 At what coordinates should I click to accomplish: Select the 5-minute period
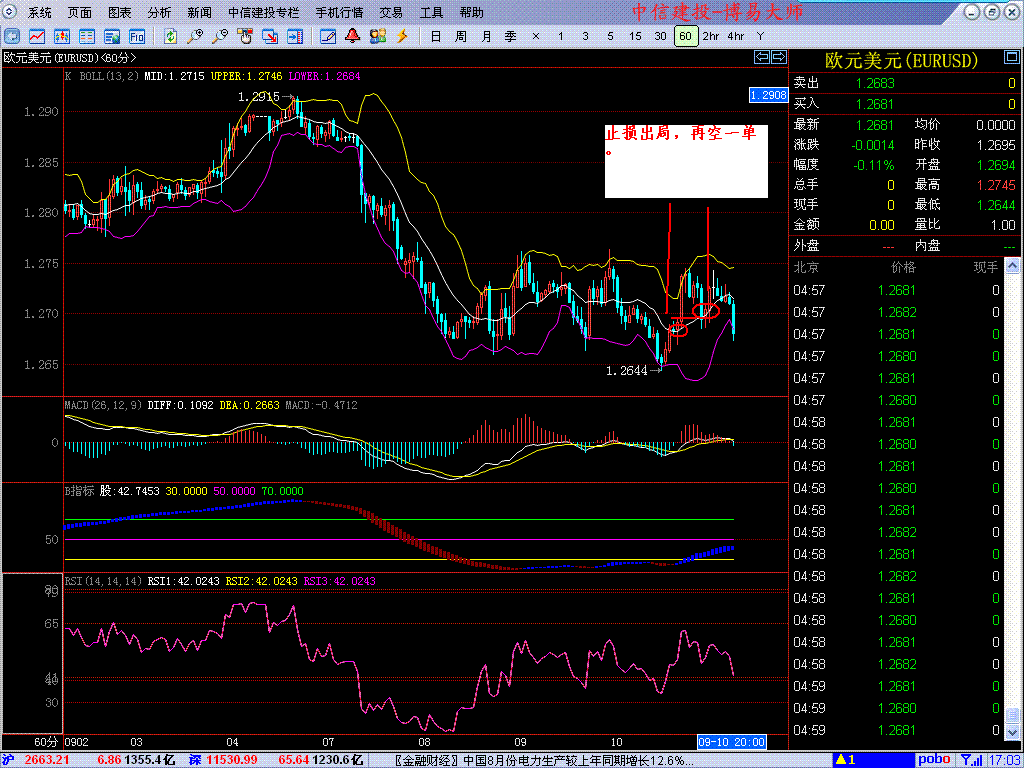pos(610,37)
